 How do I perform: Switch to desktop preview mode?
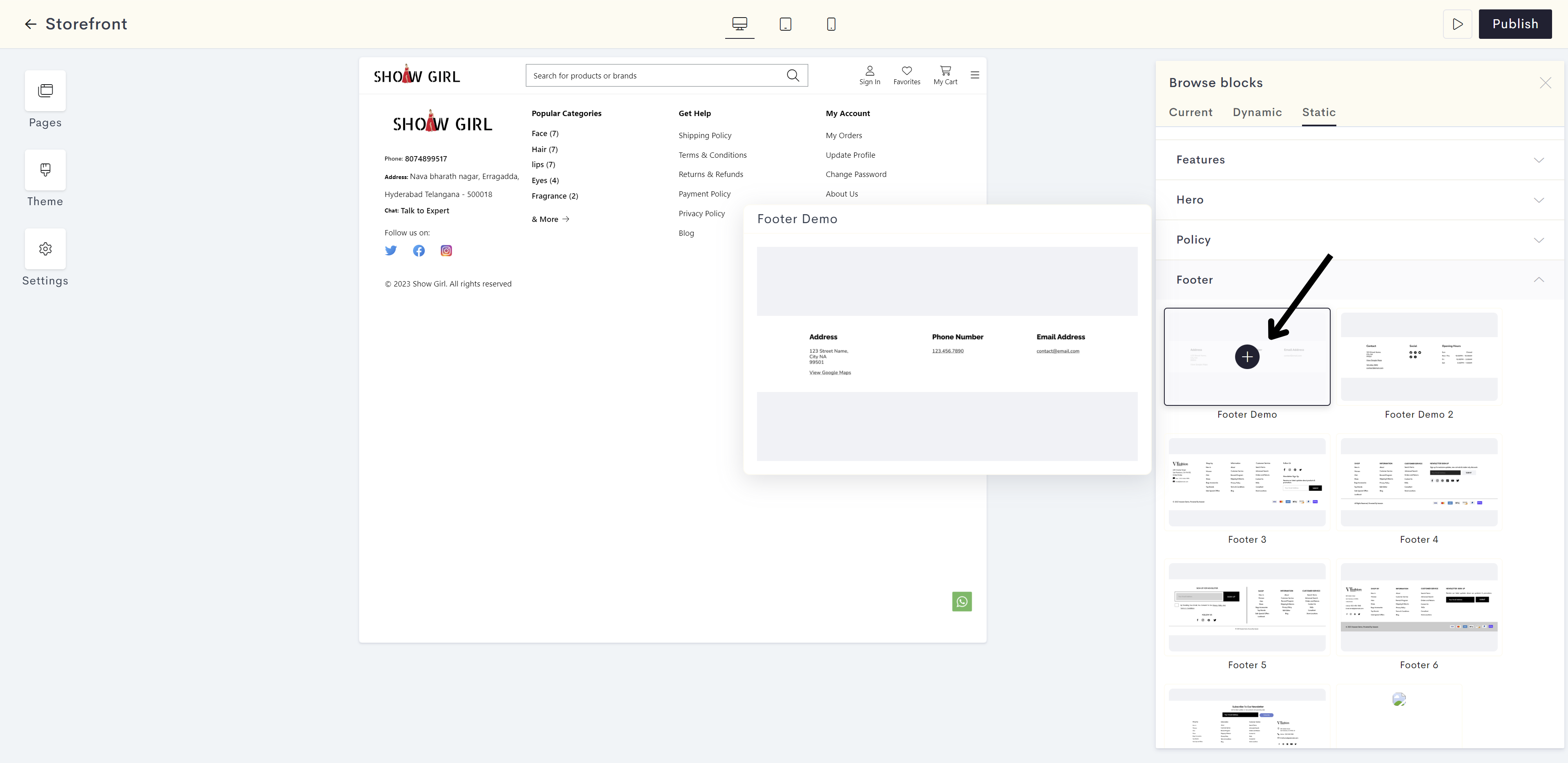pyautogui.click(x=739, y=24)
